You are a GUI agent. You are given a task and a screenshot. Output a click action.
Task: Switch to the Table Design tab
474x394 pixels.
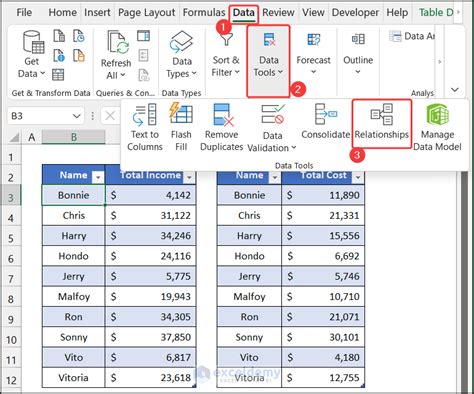tap(436, 13)
